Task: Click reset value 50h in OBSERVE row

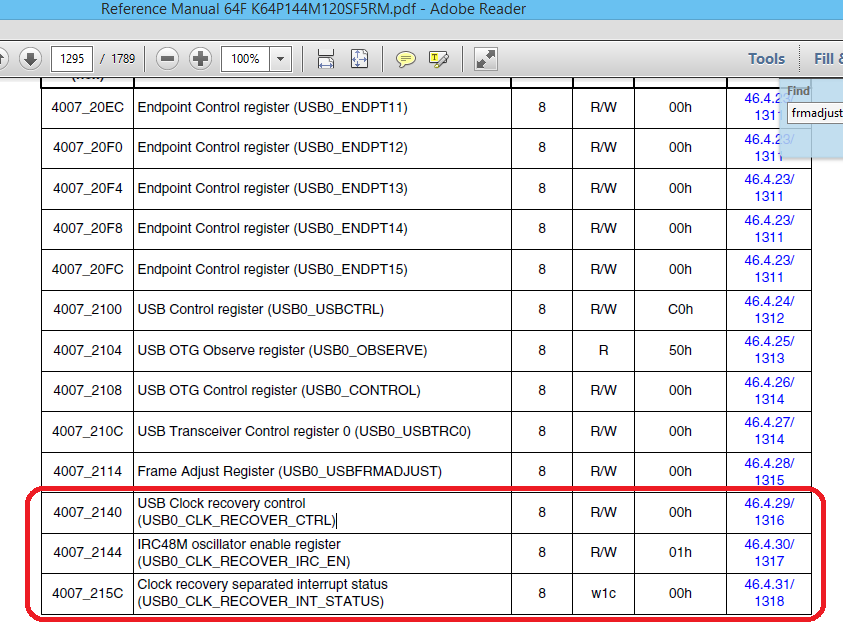Action: 680,351
